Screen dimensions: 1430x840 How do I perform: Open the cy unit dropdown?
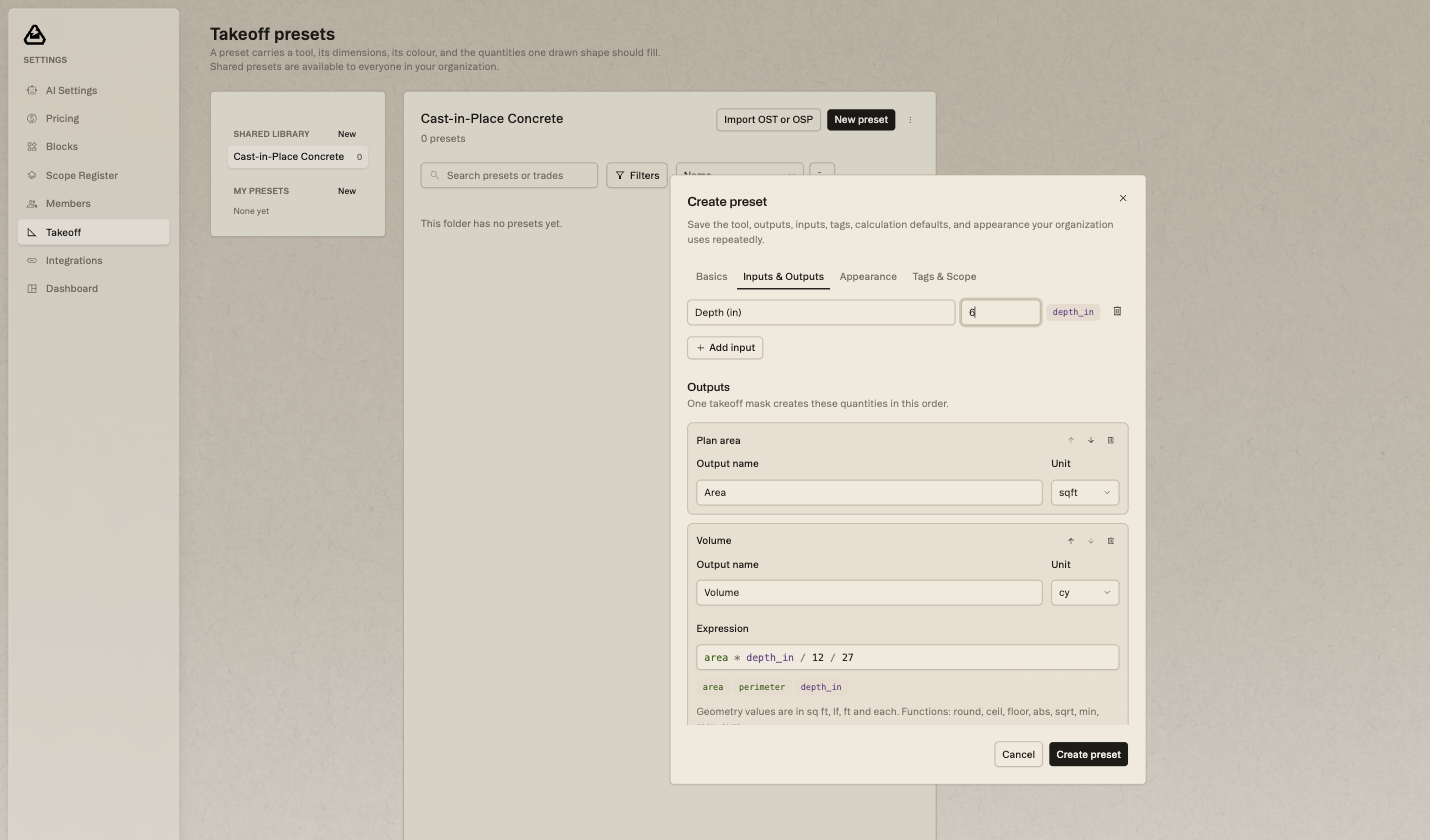tap(1084, 592)
